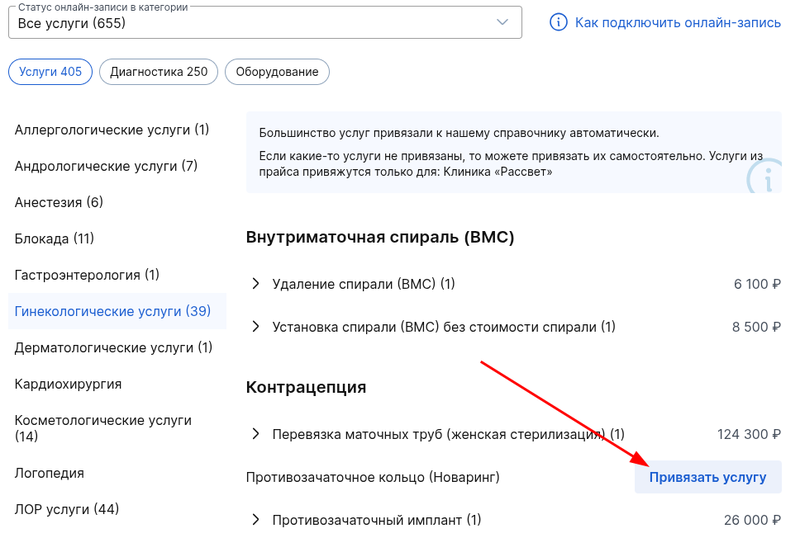
Task: Select the Андрологические услуги category
Action: pos(106,166)
